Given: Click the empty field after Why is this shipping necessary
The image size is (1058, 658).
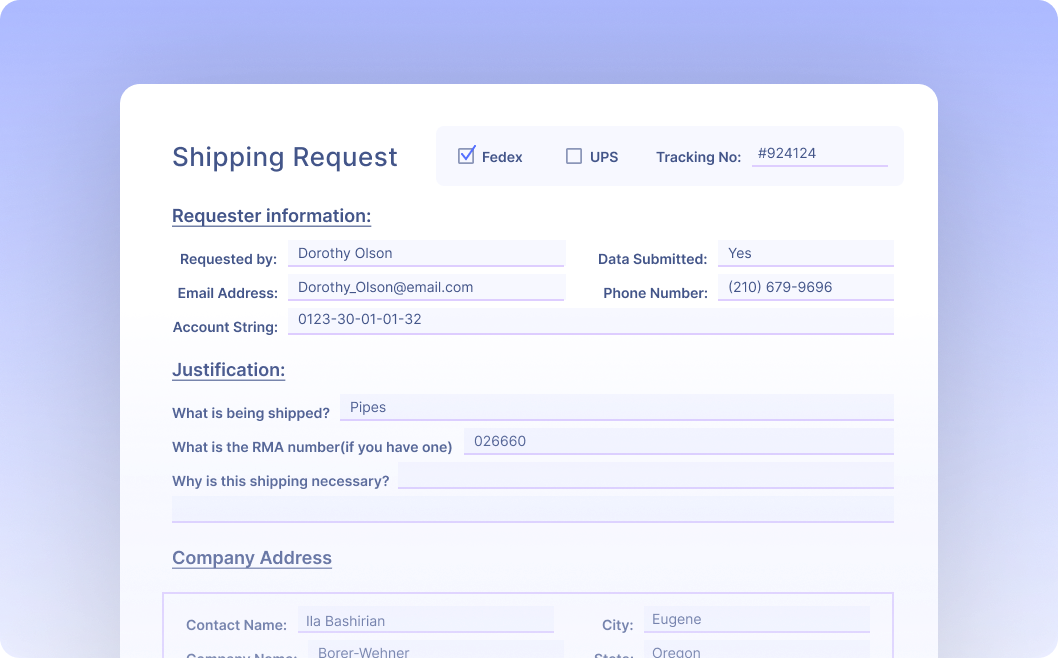Looking at the screenshot, I should (x=647, y=475).
